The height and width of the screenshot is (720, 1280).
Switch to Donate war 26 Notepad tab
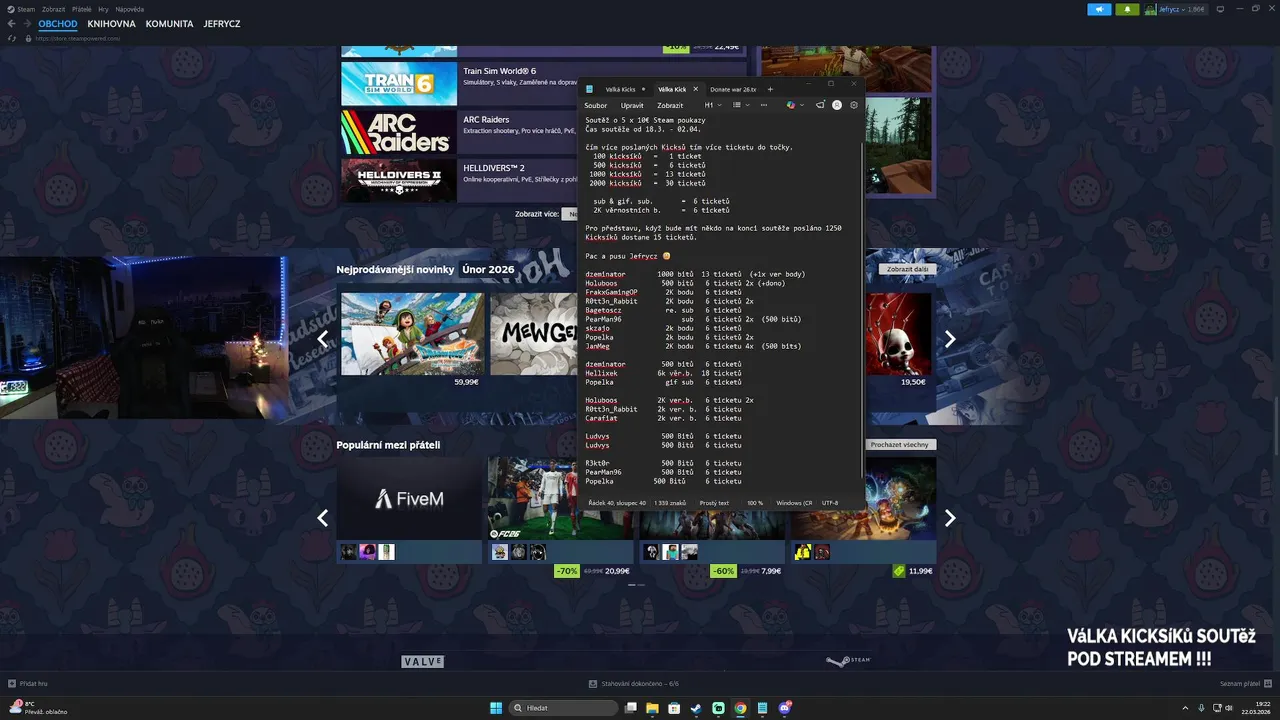tap(733, 89)
